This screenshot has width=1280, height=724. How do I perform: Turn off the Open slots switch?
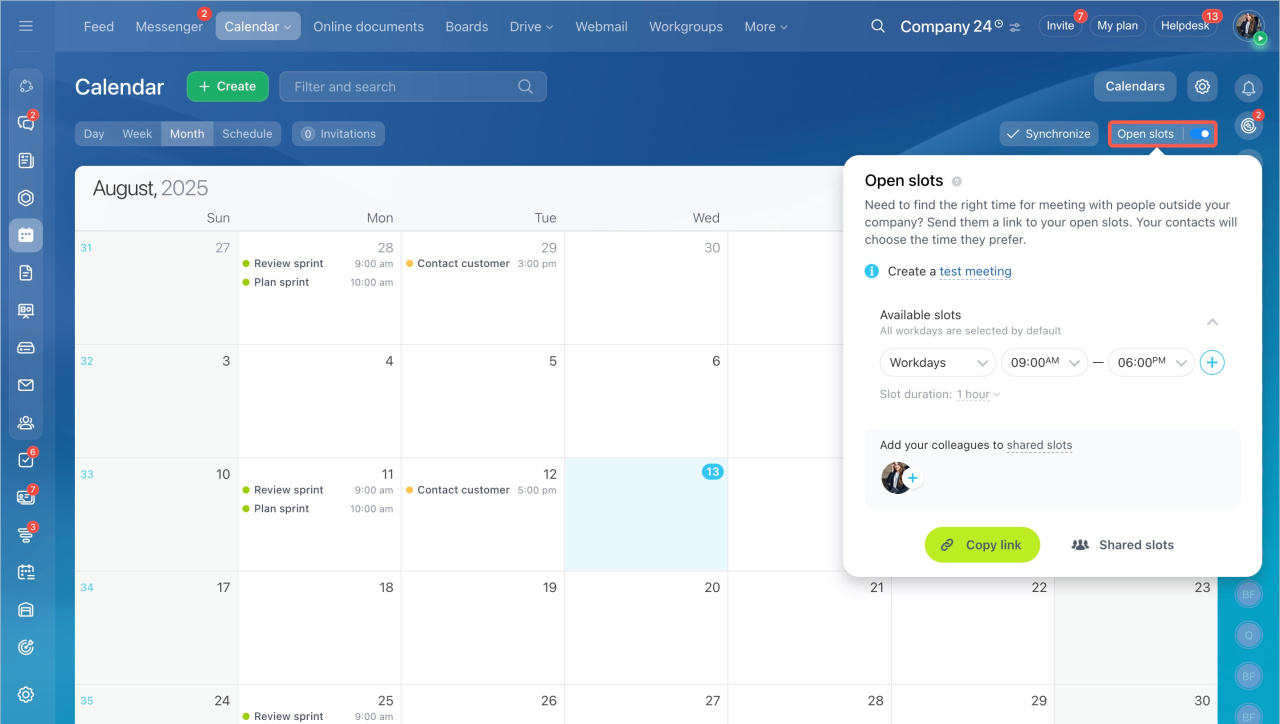click(1201, 134)
